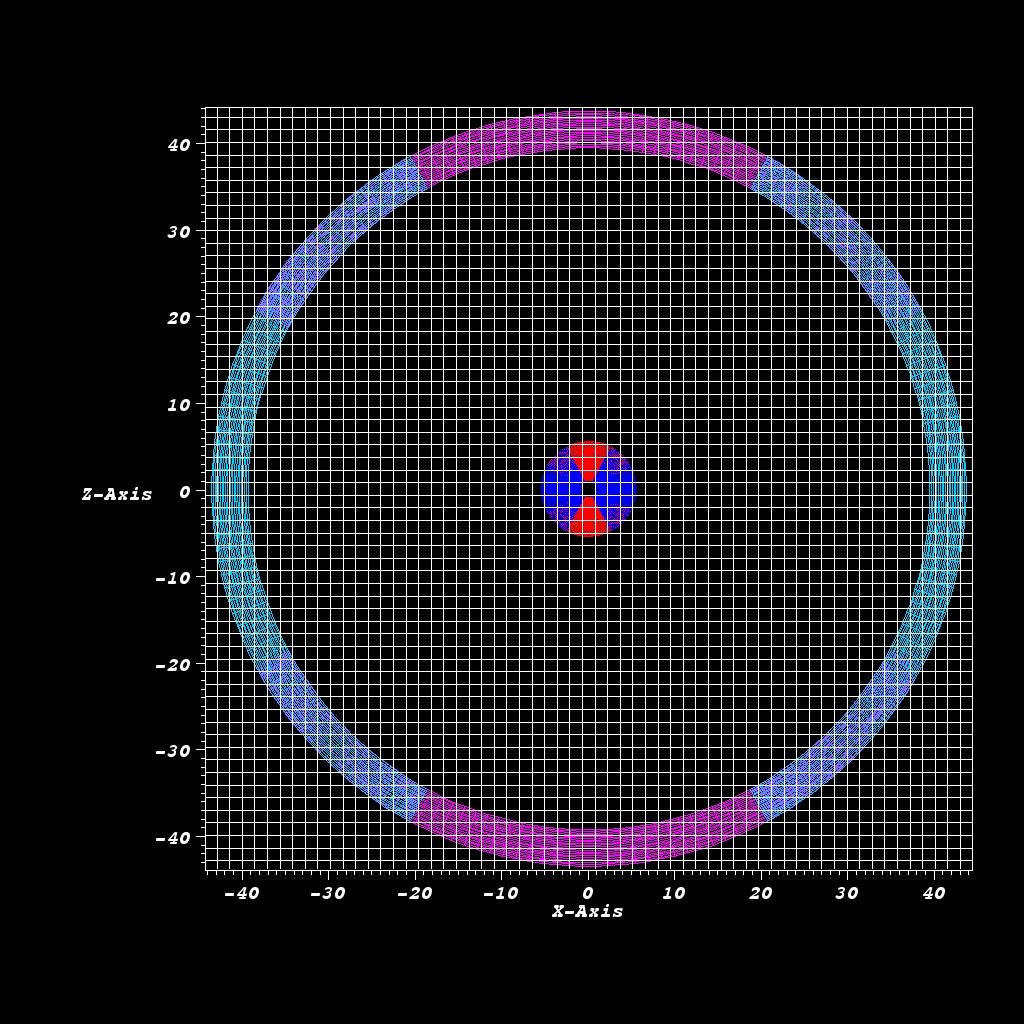Click the Z-axis tick label -10

(172, 578)
